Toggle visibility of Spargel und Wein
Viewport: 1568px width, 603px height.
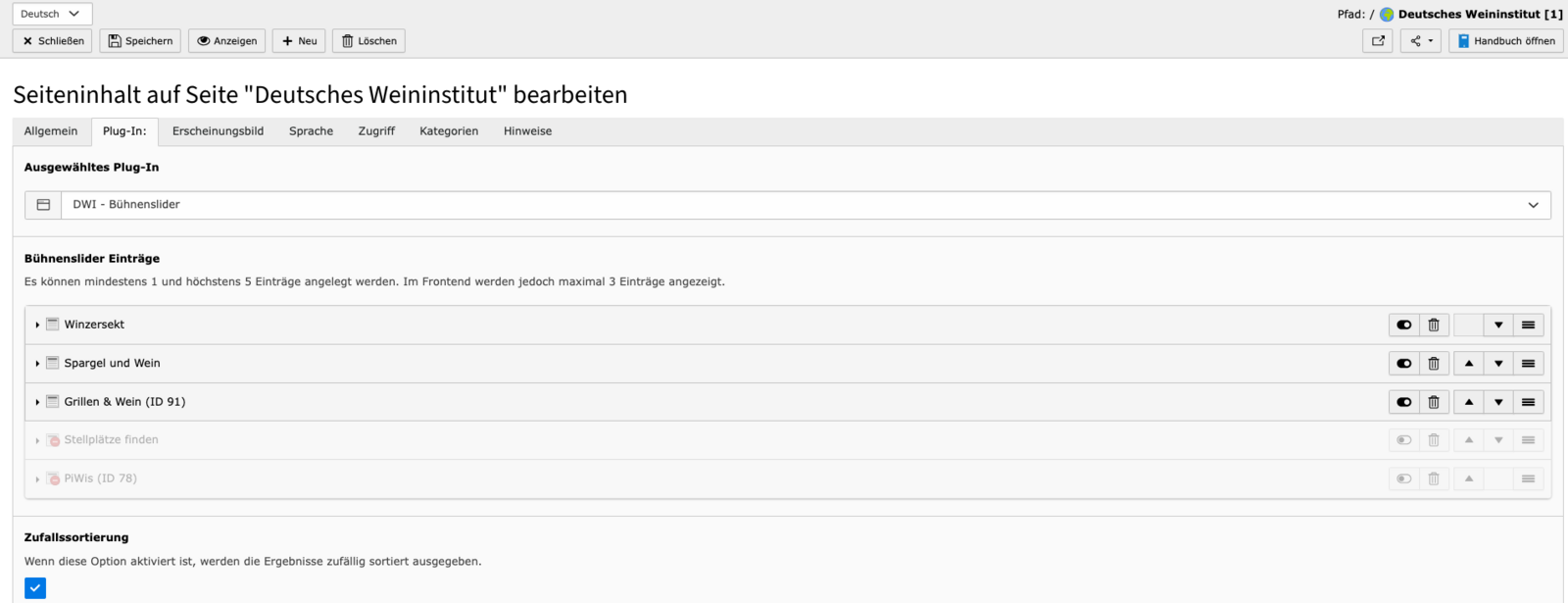click(1404, 364)
